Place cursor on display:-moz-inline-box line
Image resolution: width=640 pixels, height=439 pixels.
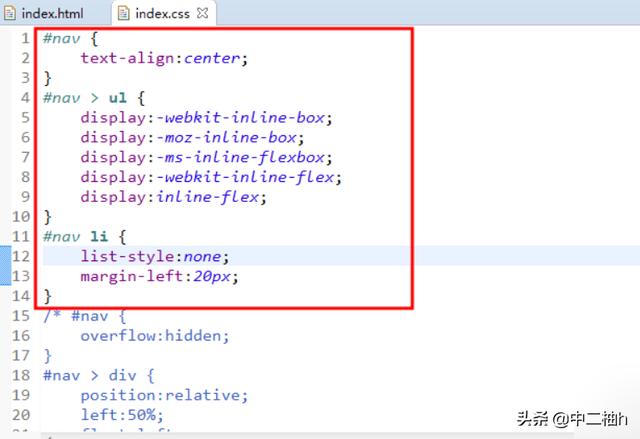point(192,137)
